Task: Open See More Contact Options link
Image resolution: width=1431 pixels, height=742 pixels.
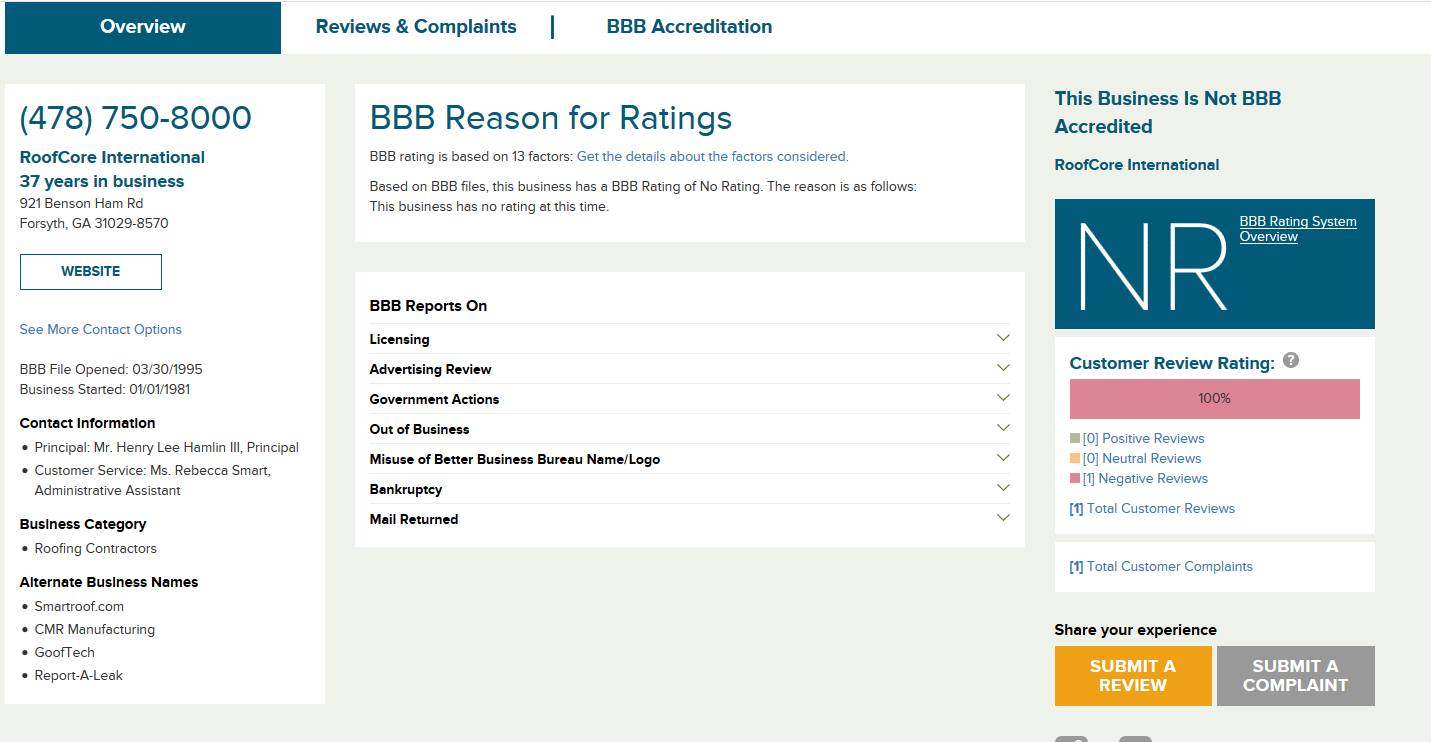Action: (x=101, y=329)
